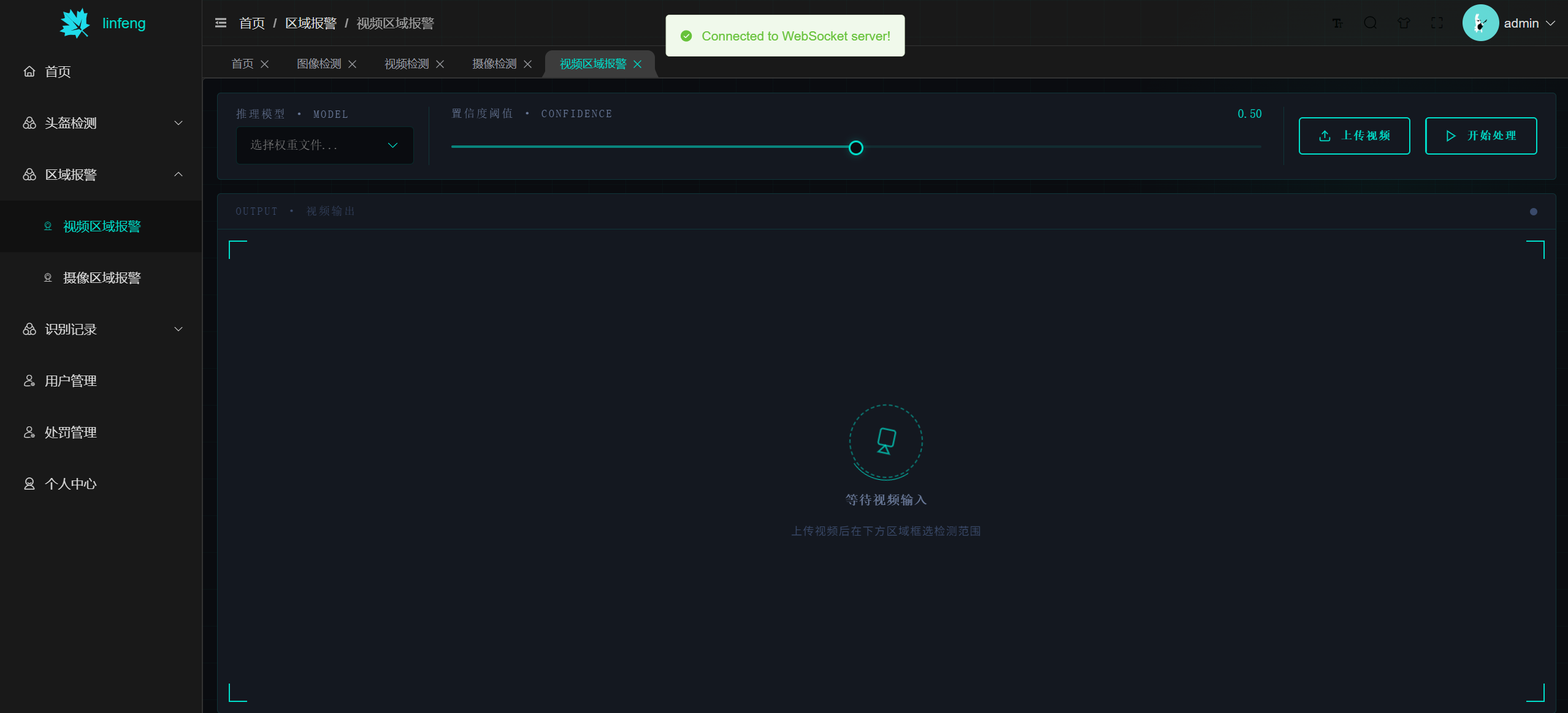
Task: Open the theme shirt icon
Action: click(x=1404, y=23)
